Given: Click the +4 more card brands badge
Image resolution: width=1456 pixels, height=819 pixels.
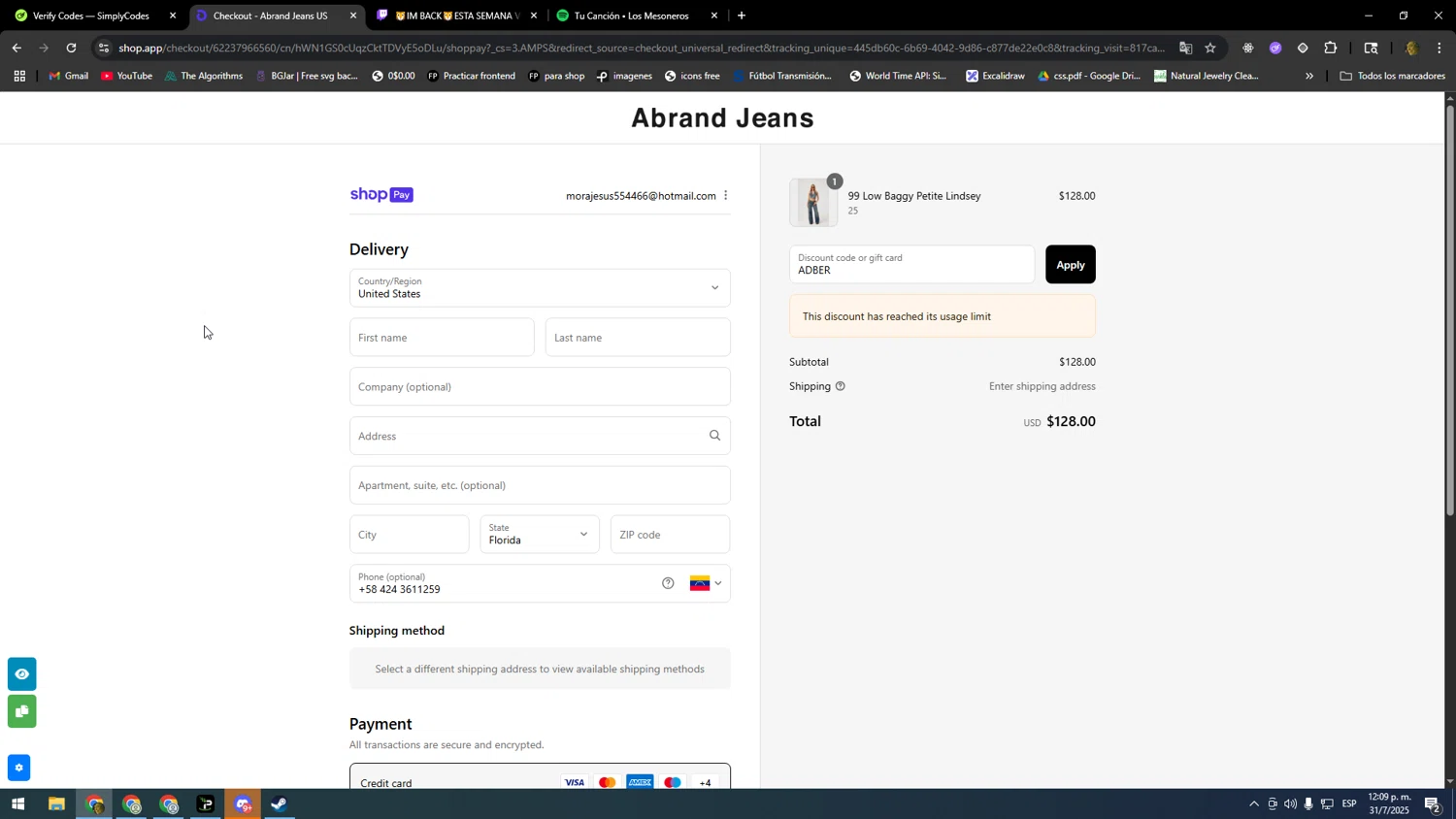Looking at the screenshot, I should point(705,782).
